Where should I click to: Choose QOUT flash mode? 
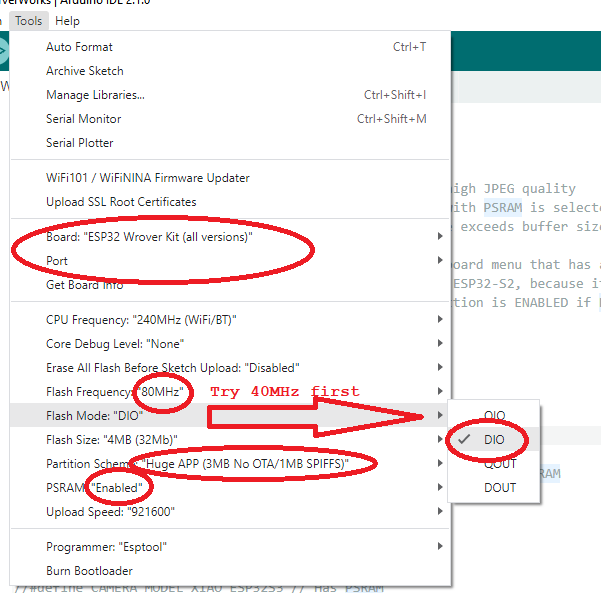pos(494,464)
